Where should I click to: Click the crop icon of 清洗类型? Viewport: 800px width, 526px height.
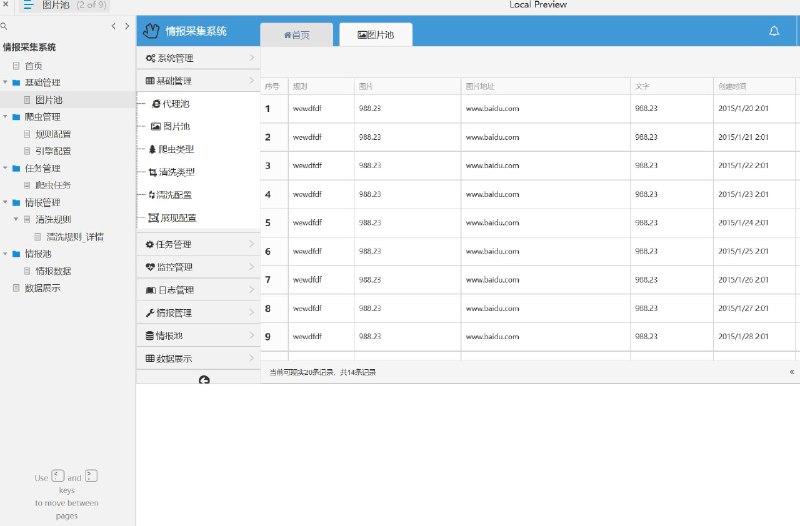(153, 172)
